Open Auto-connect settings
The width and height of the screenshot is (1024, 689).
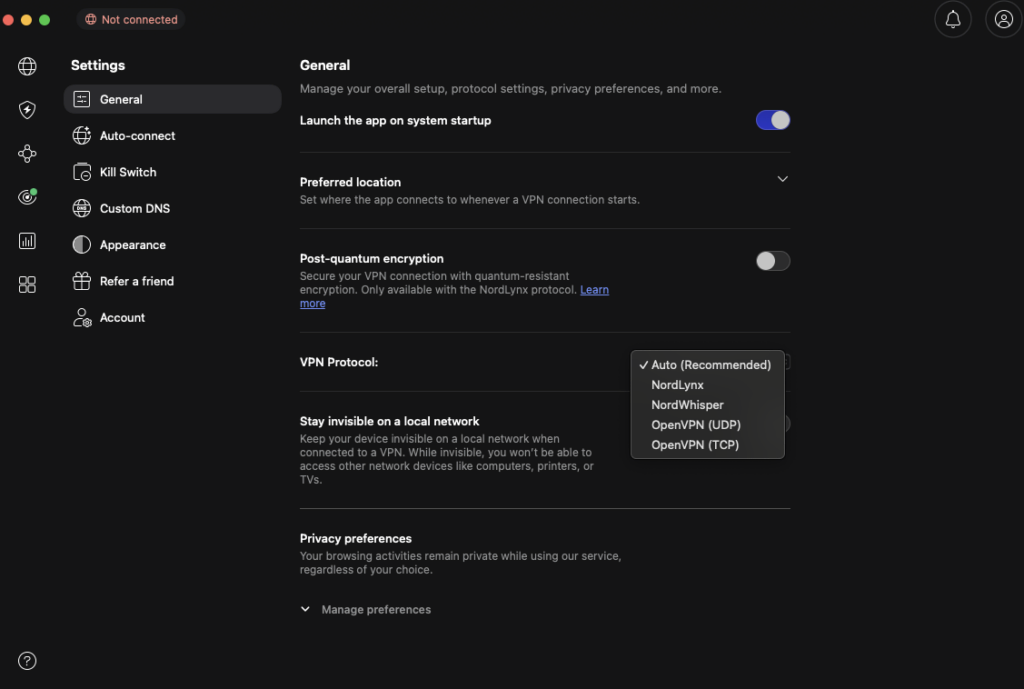(x=172, y=136)
